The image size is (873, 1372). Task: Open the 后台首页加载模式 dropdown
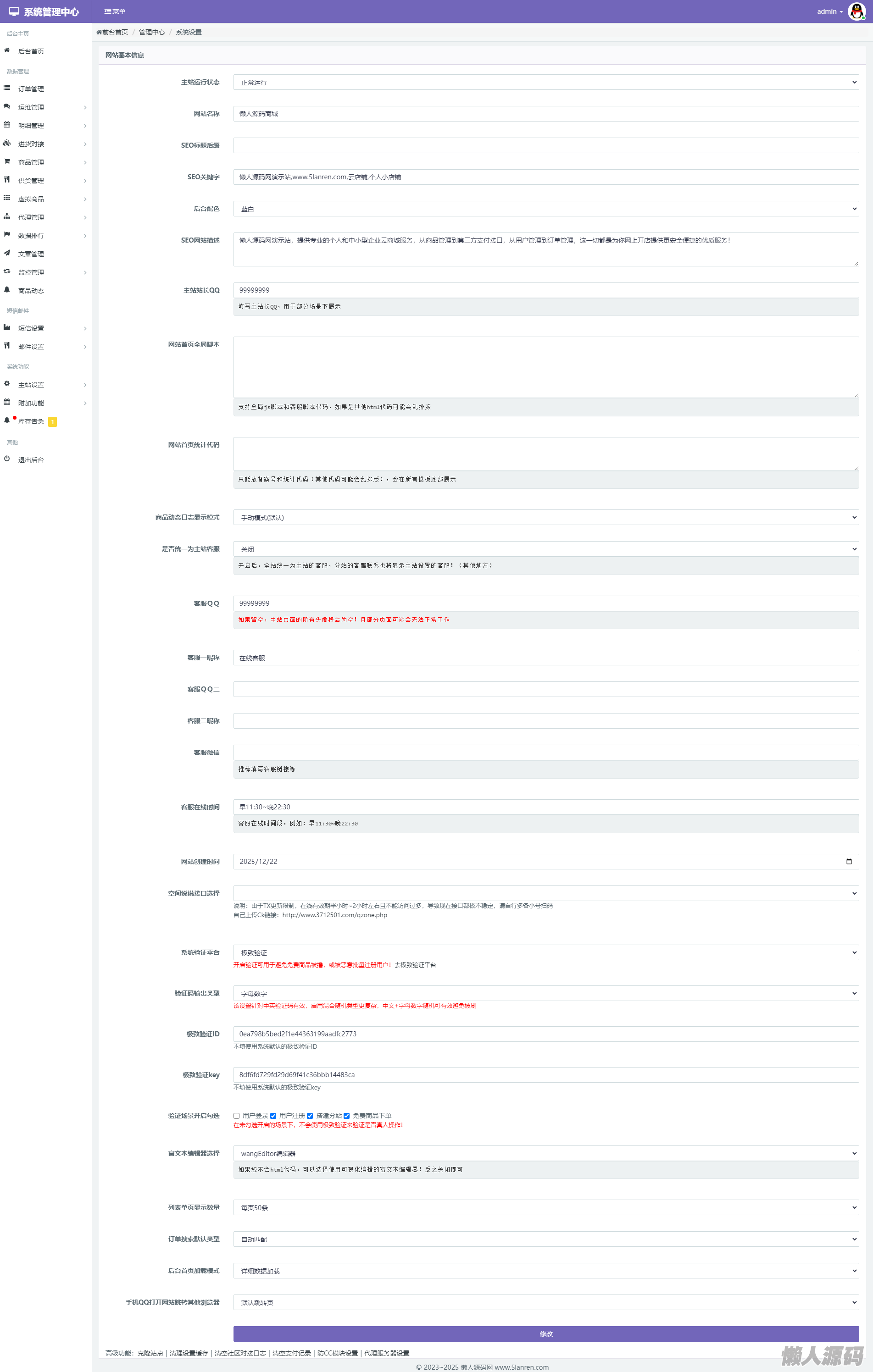pyautogui.click(x=546, y=1271)
